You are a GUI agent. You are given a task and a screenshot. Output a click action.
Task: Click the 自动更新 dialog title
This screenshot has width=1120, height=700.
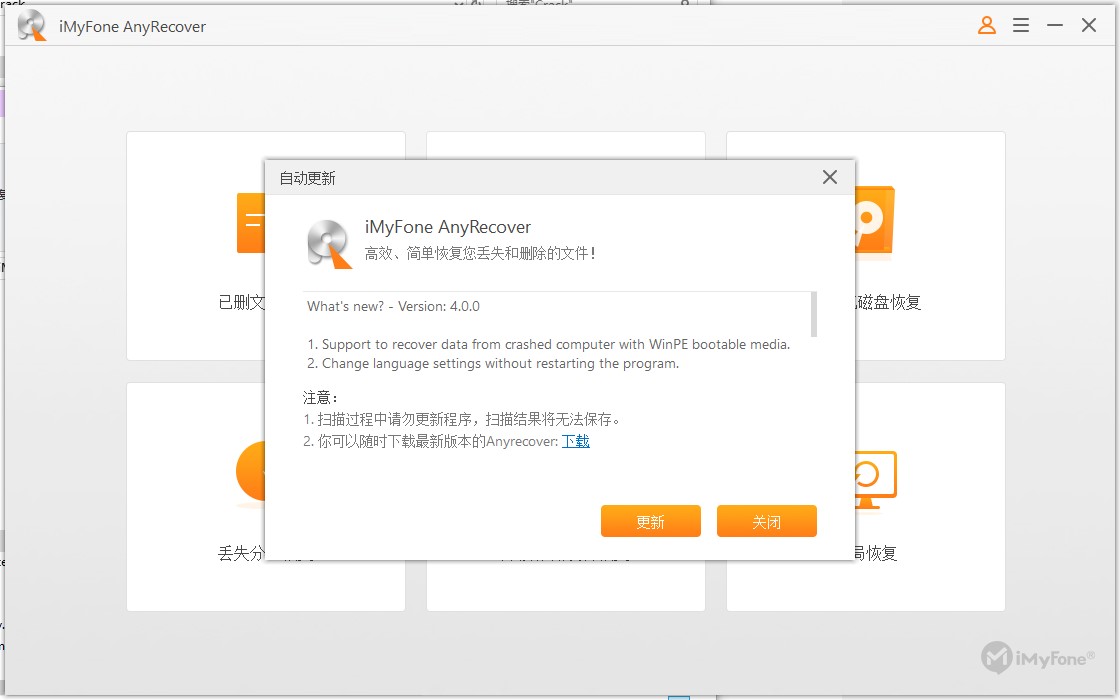click(x=307, y=178)
